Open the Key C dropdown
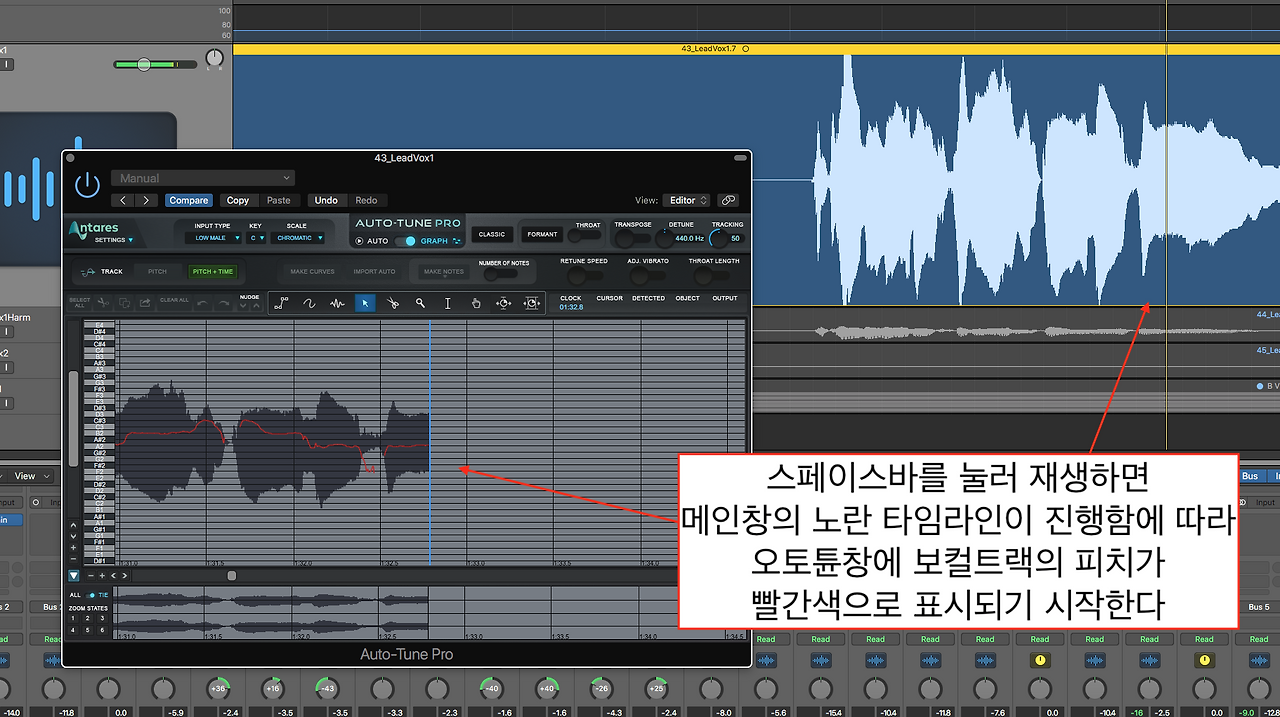Viewport: 1280px width, 717px height. (x=257, y=238)
